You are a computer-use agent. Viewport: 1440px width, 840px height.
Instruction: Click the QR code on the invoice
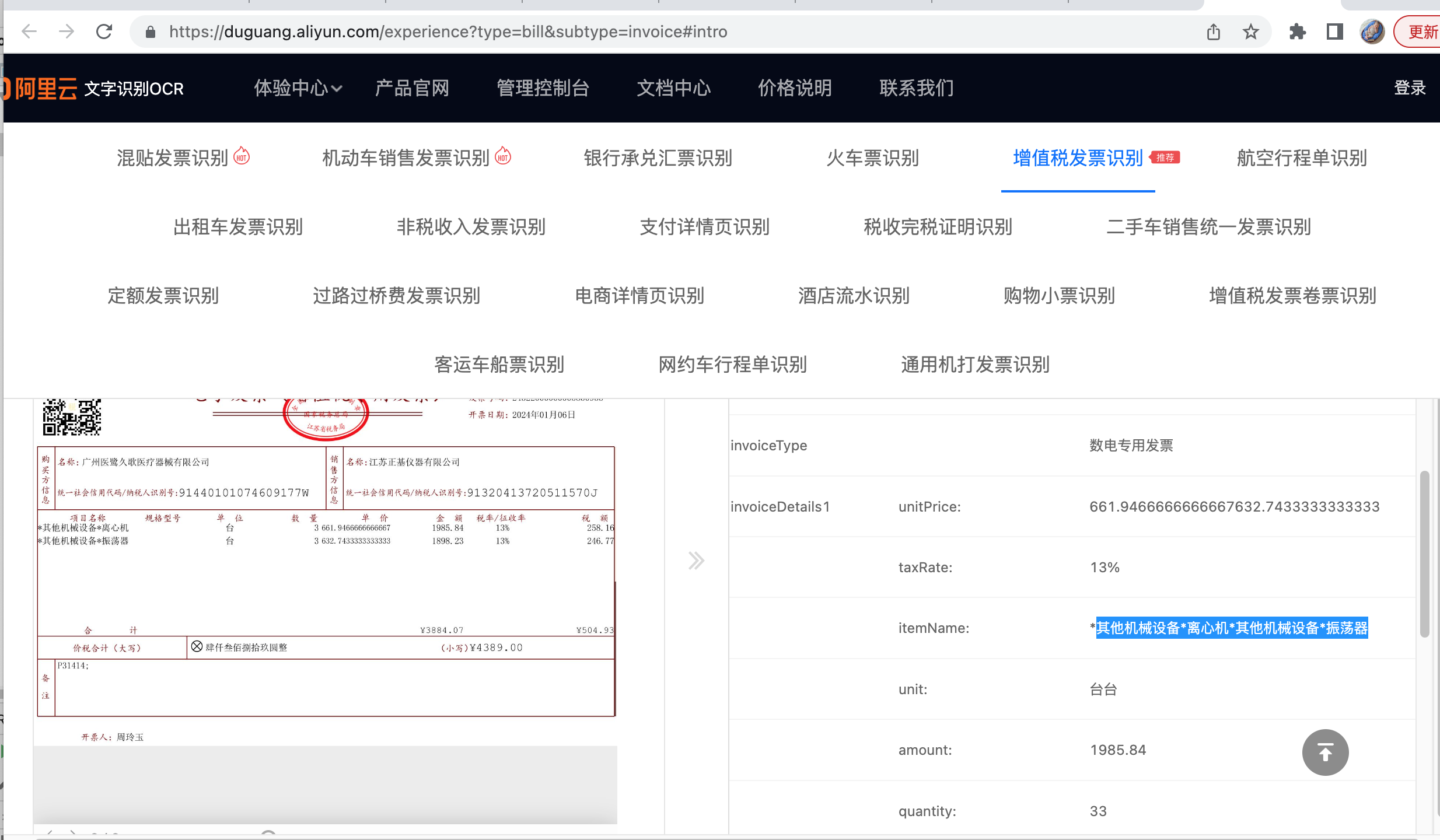pos(71,417)
